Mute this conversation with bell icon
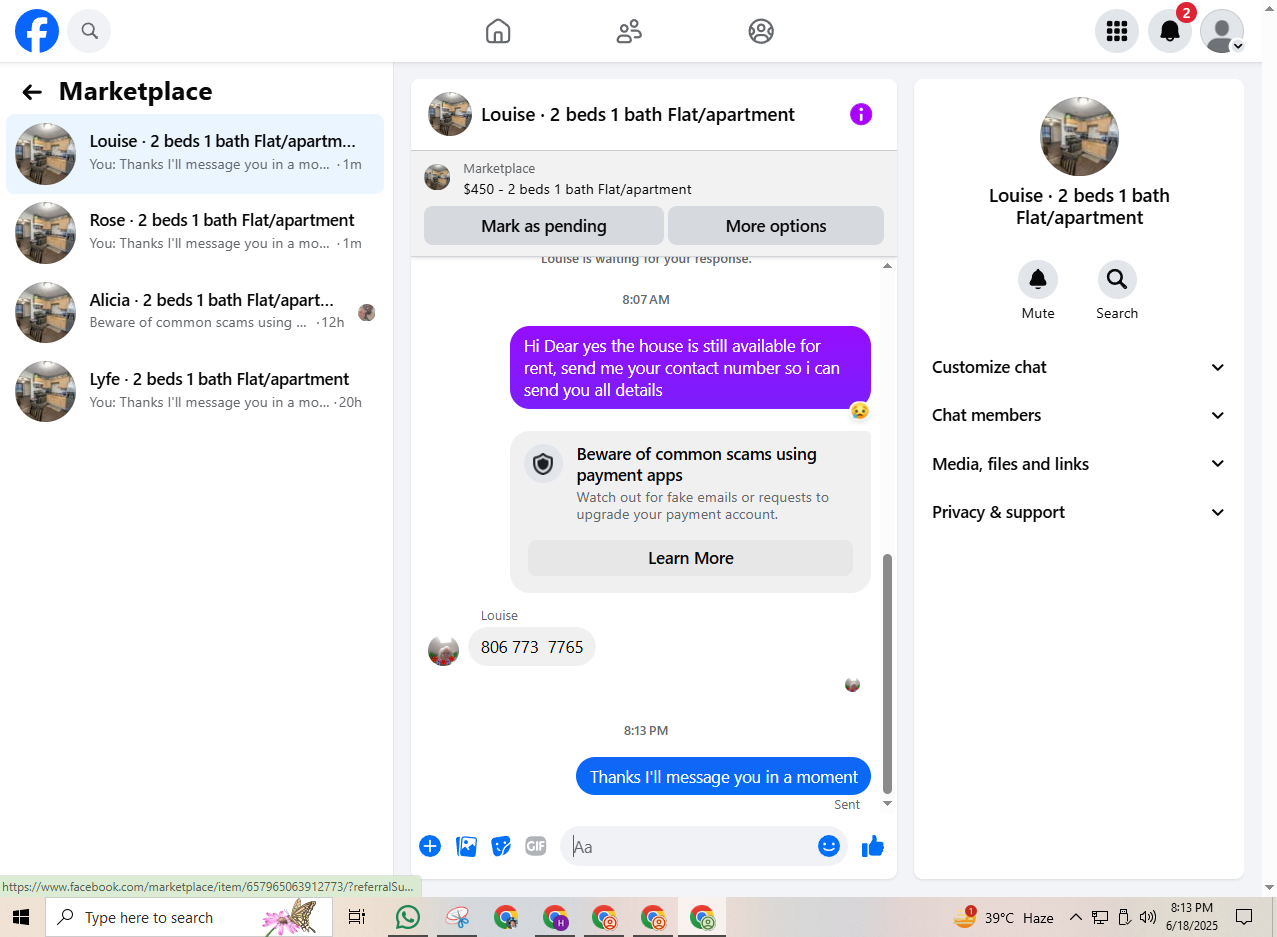Image resolution: width=1277 pixels, height=937 pixels. click(1038, 279)
